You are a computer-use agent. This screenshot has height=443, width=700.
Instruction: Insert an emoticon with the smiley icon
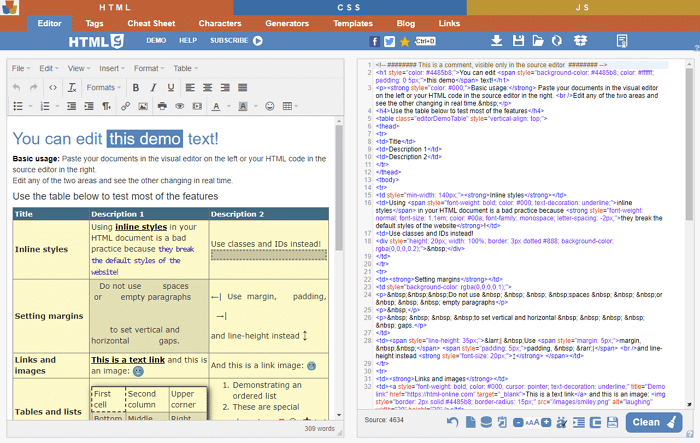[x=268, y=106]
